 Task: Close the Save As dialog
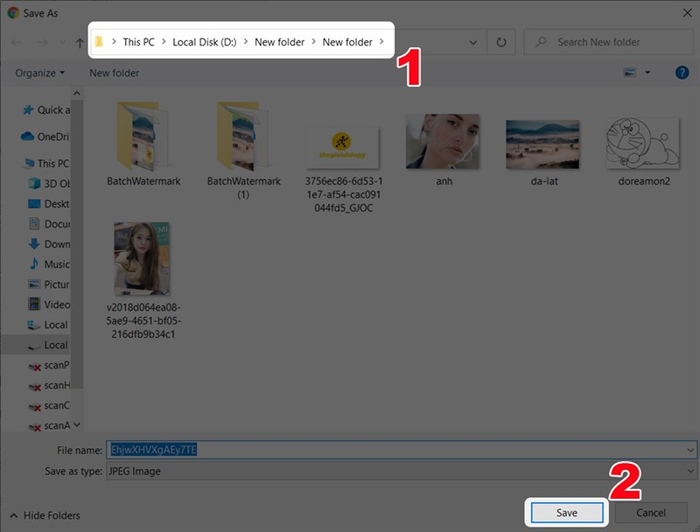[x=688, y=13]
